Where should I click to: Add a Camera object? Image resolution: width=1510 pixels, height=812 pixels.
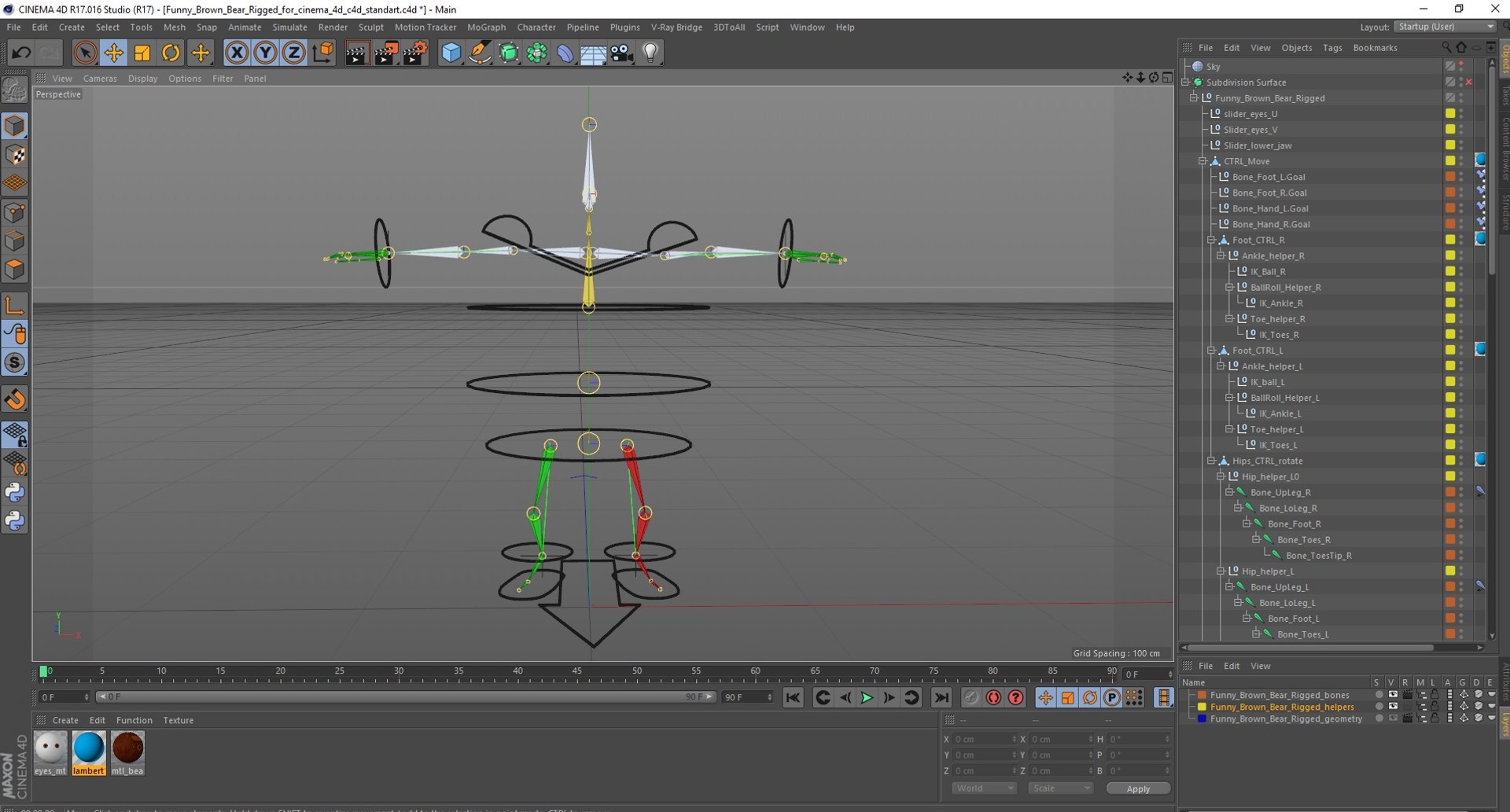click(622, 53)
